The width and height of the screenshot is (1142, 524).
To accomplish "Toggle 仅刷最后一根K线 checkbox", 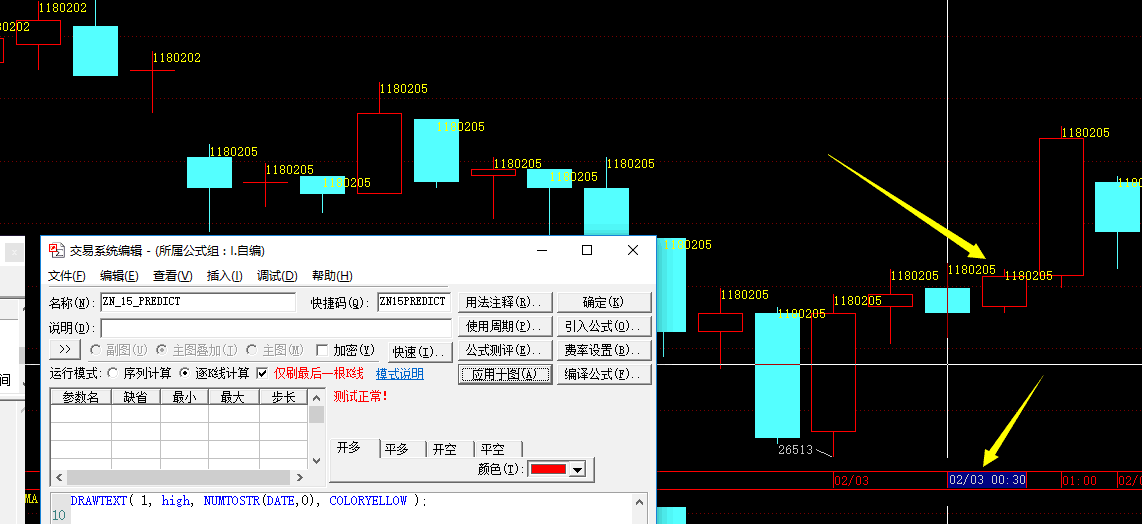I will (x=262, y=373).
